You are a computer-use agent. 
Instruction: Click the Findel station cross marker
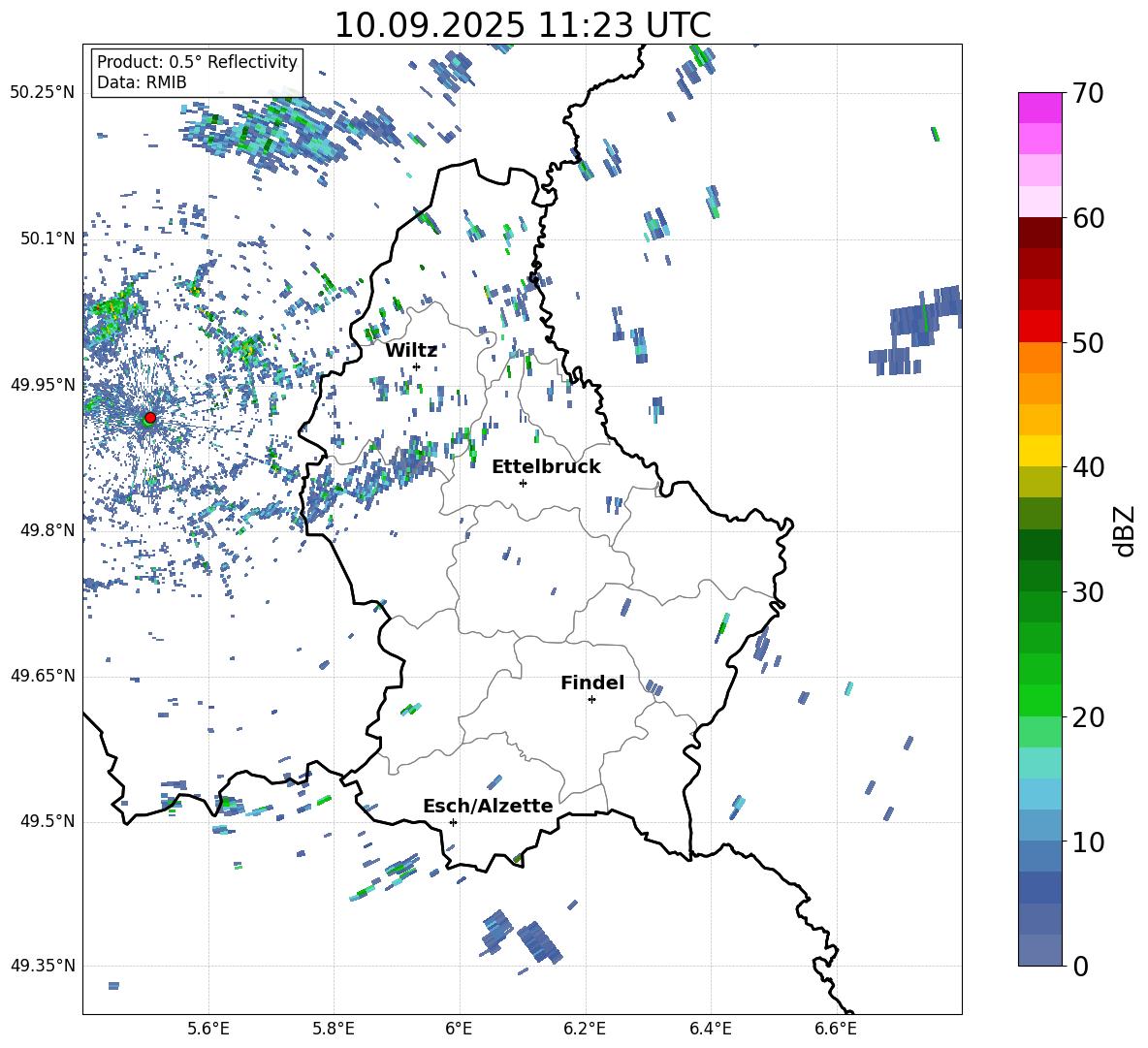591,699
